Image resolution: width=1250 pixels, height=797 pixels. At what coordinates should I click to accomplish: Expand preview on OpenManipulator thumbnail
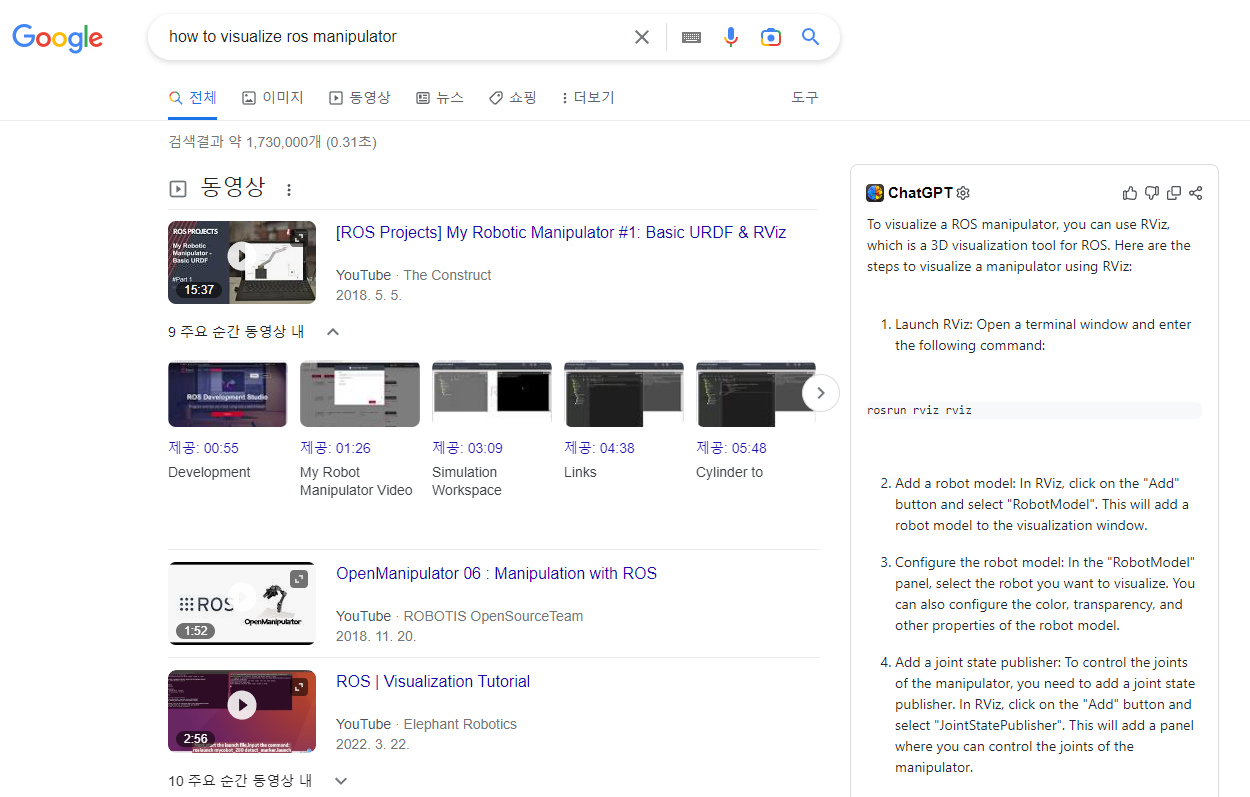click(299, 579)
